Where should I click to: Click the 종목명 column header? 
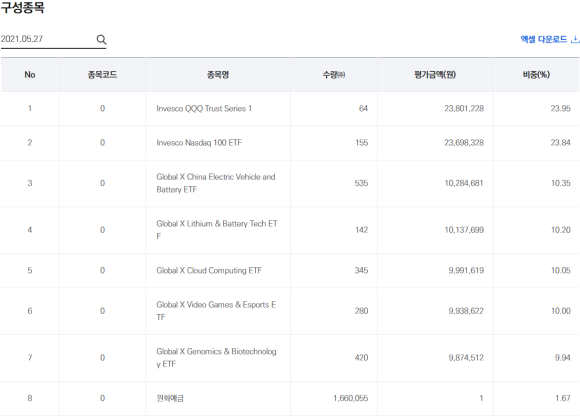[218, 75]
